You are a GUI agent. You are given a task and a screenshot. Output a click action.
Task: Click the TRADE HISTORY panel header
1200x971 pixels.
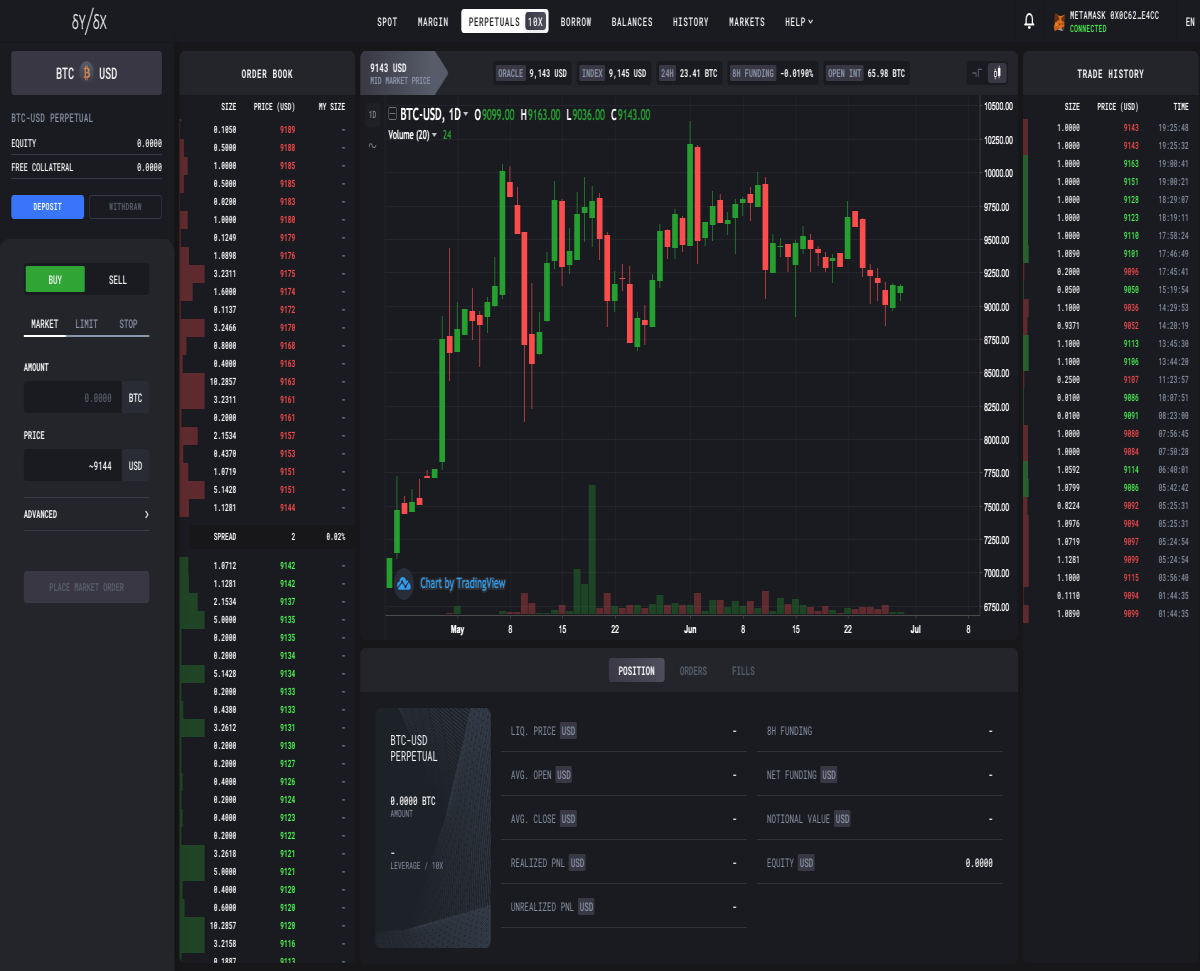(1110, 74)
